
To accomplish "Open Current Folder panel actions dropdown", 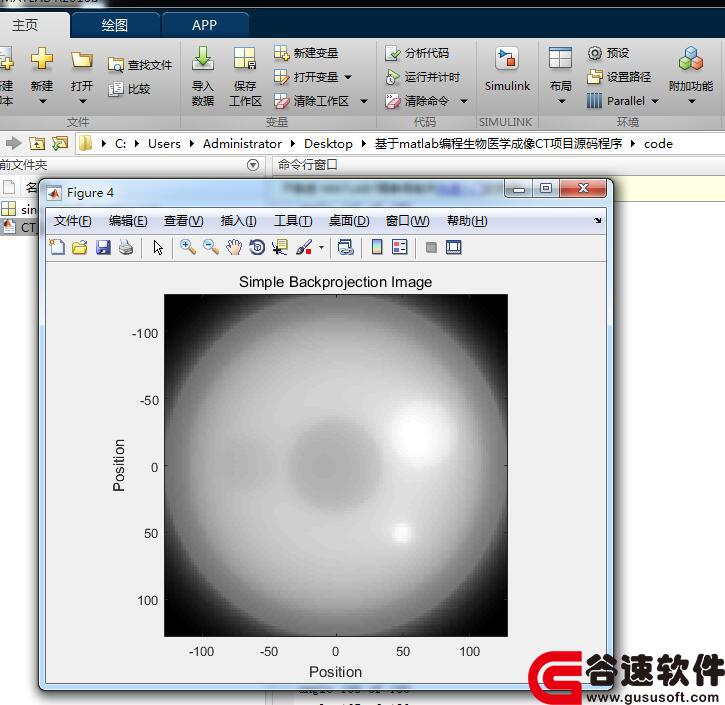I will pos(253,165).
